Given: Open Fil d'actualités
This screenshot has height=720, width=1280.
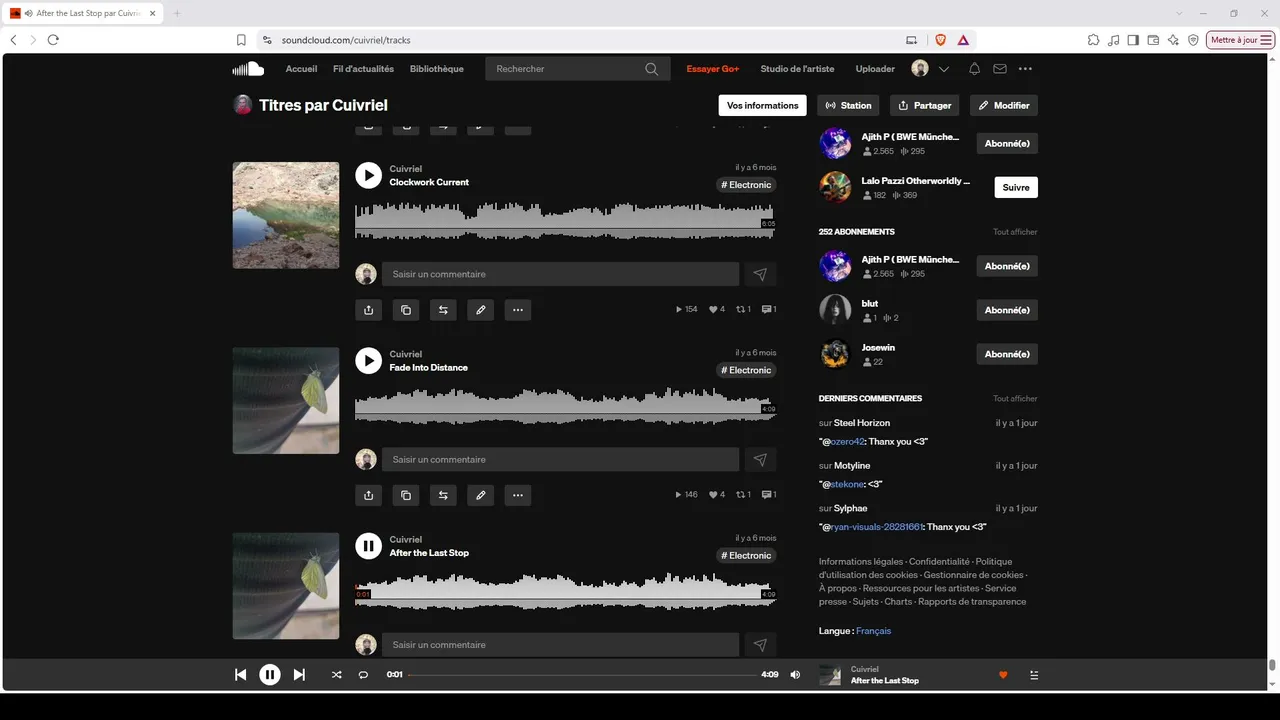Looking at the screenshot, I should (x=363, y=69).
